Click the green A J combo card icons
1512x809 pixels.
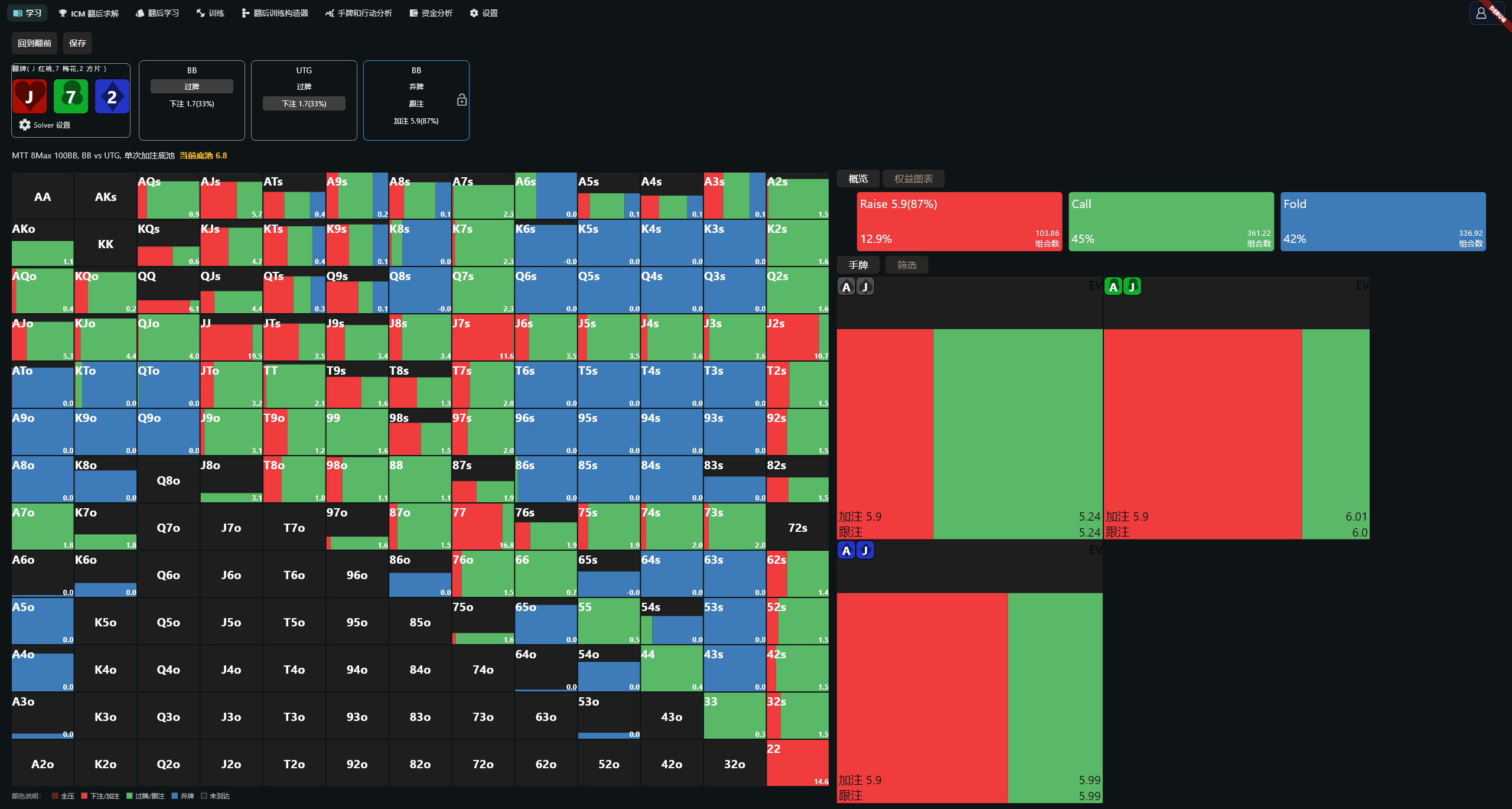(x=1123, y=287)
